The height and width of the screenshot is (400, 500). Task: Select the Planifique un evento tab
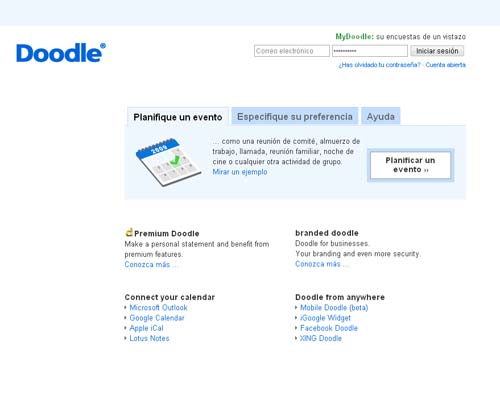coord(178,117)
